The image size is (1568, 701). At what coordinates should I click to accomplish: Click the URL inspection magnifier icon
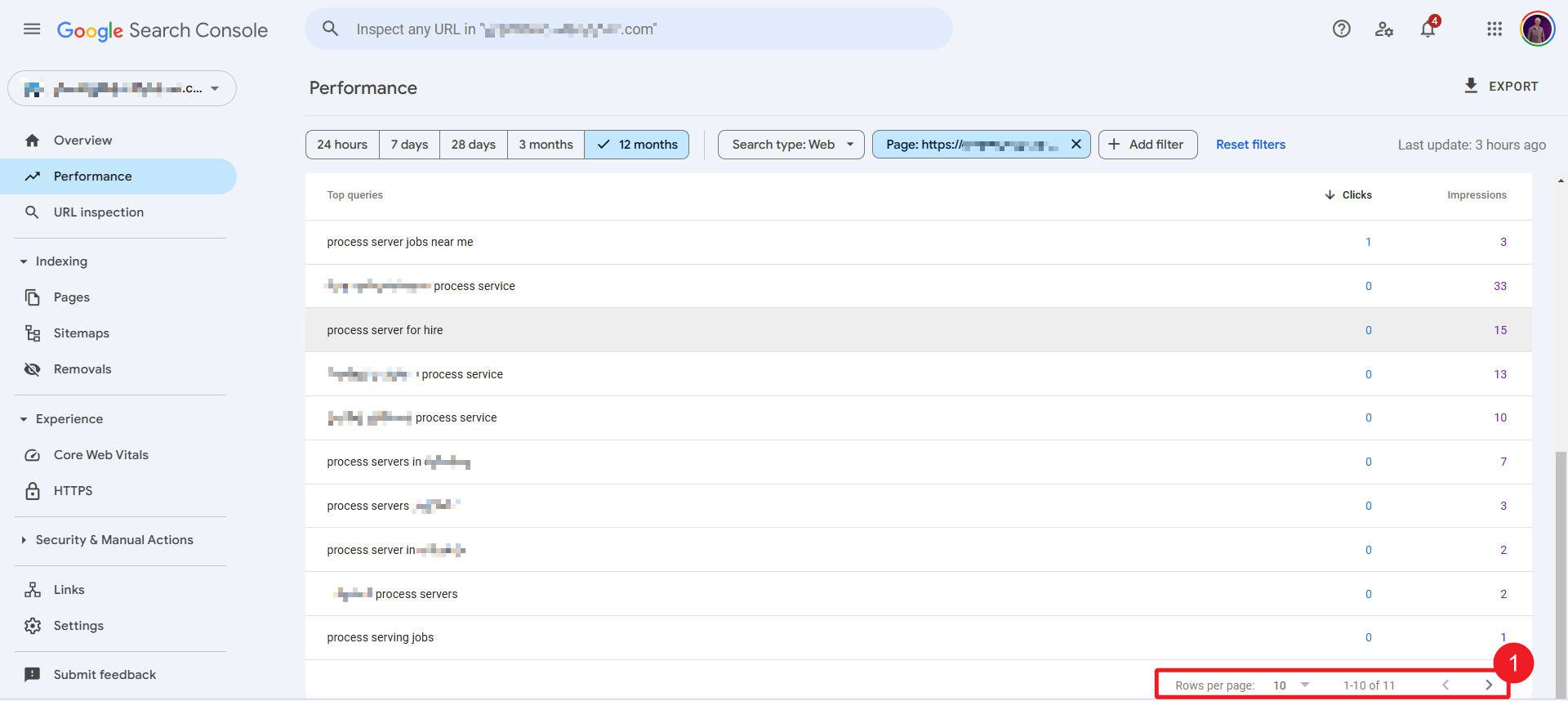pos(32,212)
